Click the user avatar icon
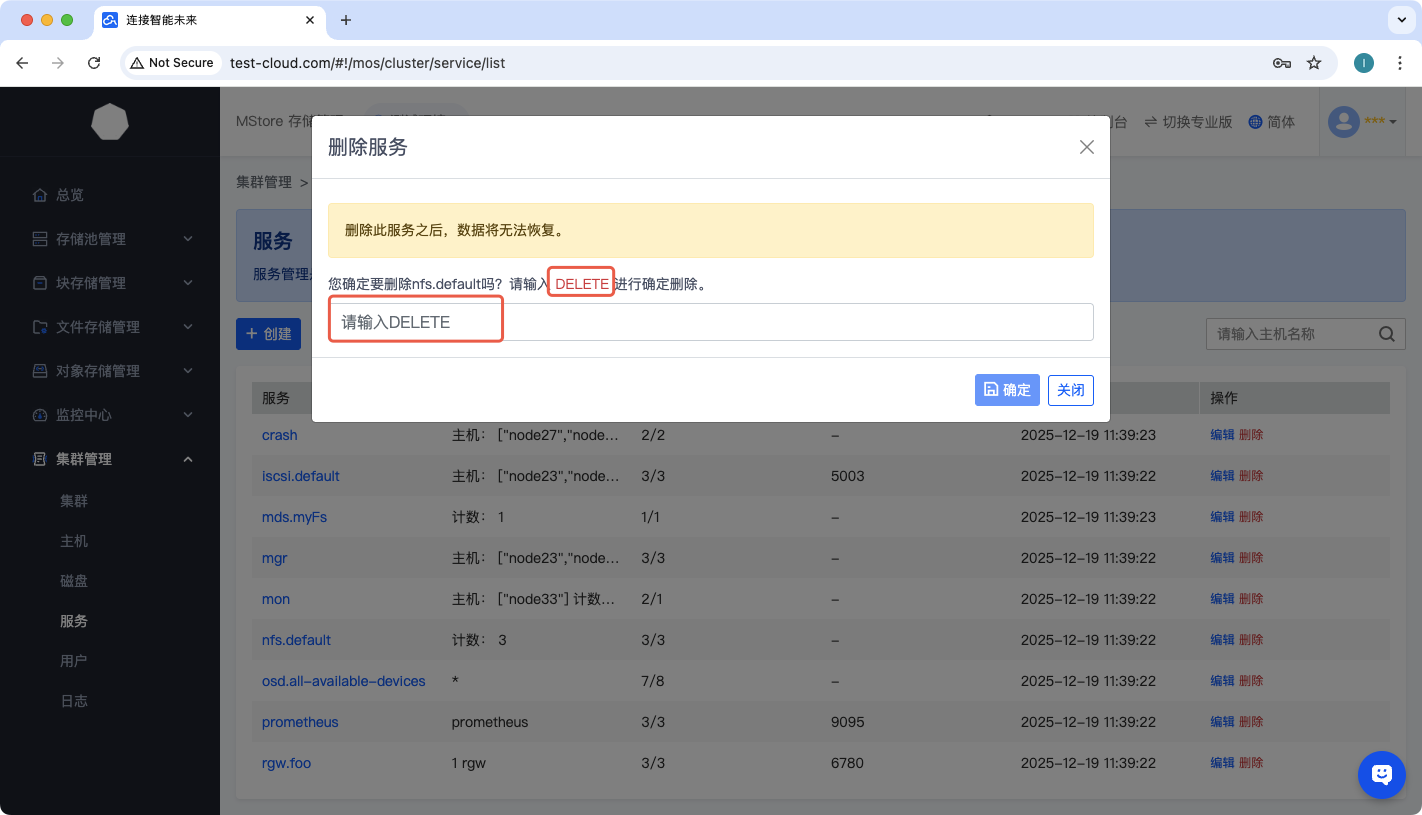The width and height of the screenshot is (1422, 815). point(1342,122)
